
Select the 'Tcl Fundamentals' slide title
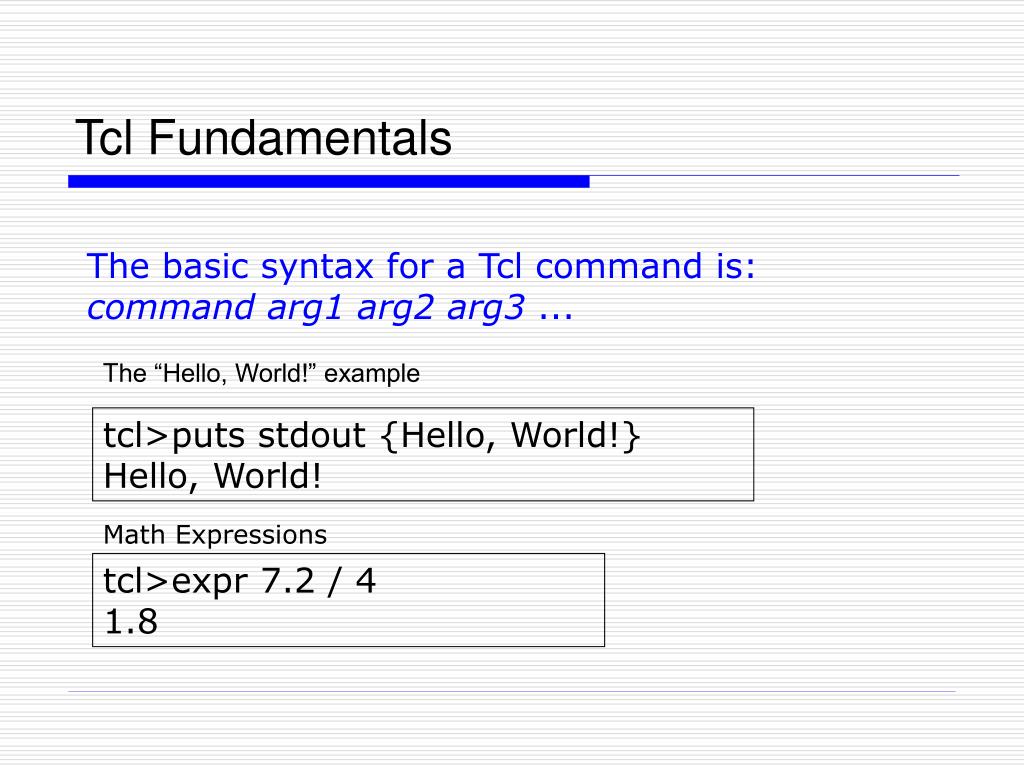click(x=263, y=138)
